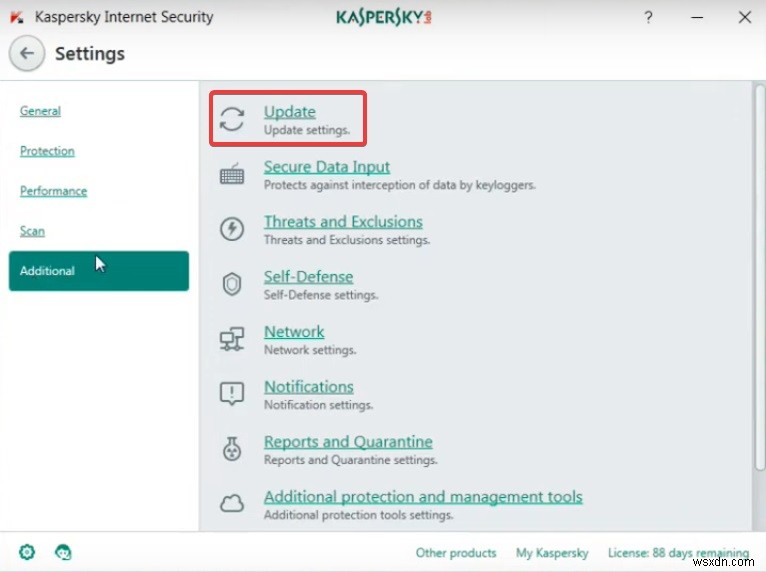Click the back arrow button
Viewport: 766px width, 572px height.
[x=27, y=53]
